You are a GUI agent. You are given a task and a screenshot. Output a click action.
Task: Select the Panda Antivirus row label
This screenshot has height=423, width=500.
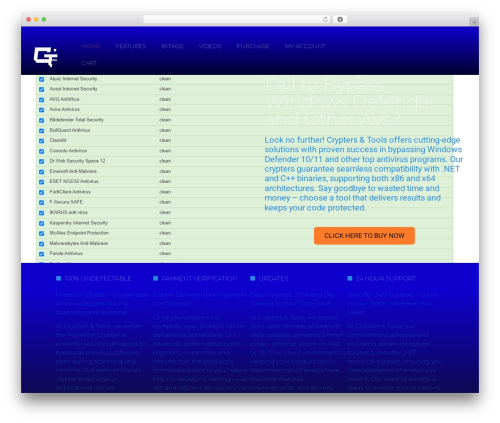66,253
